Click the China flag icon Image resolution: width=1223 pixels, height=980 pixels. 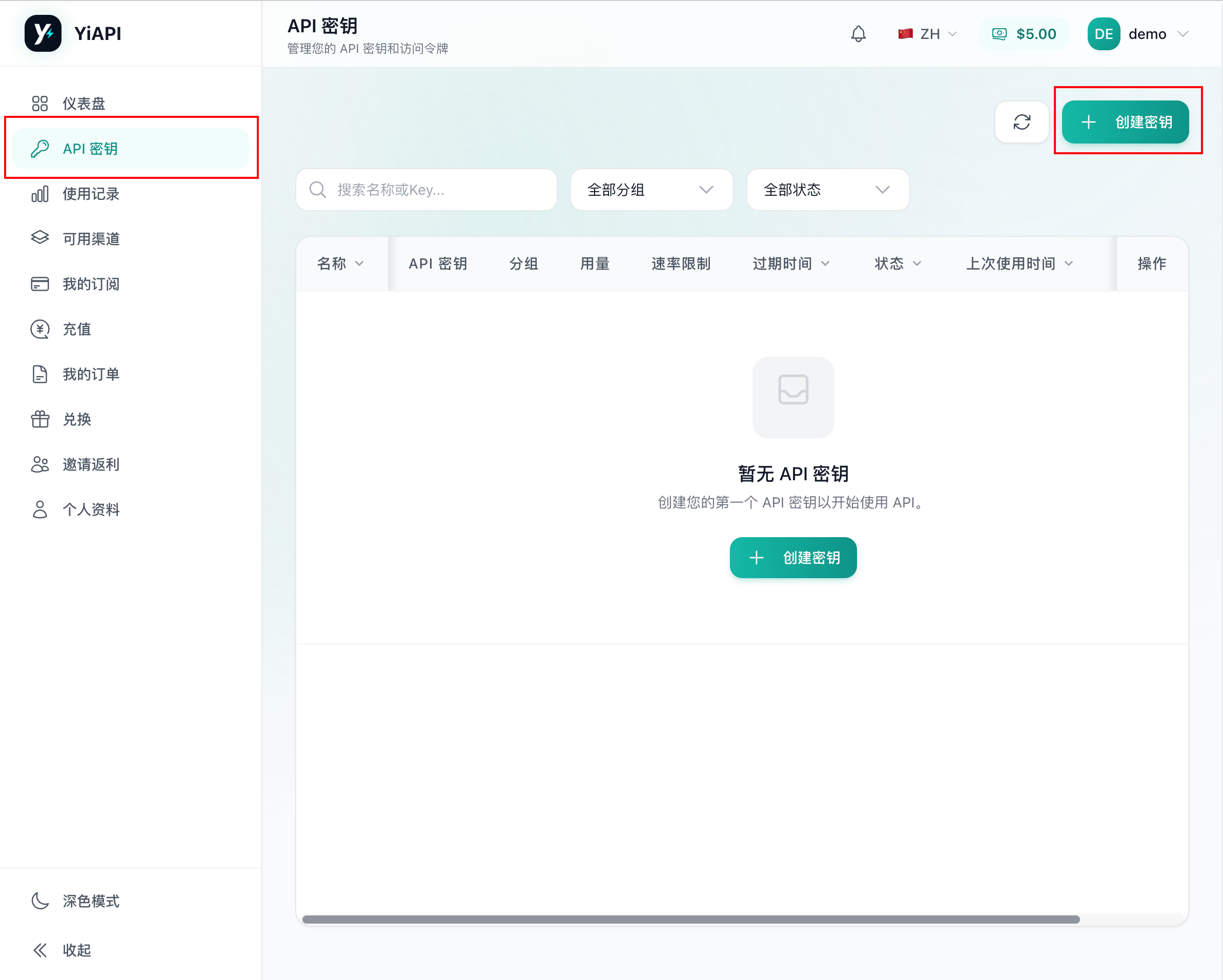905,34
